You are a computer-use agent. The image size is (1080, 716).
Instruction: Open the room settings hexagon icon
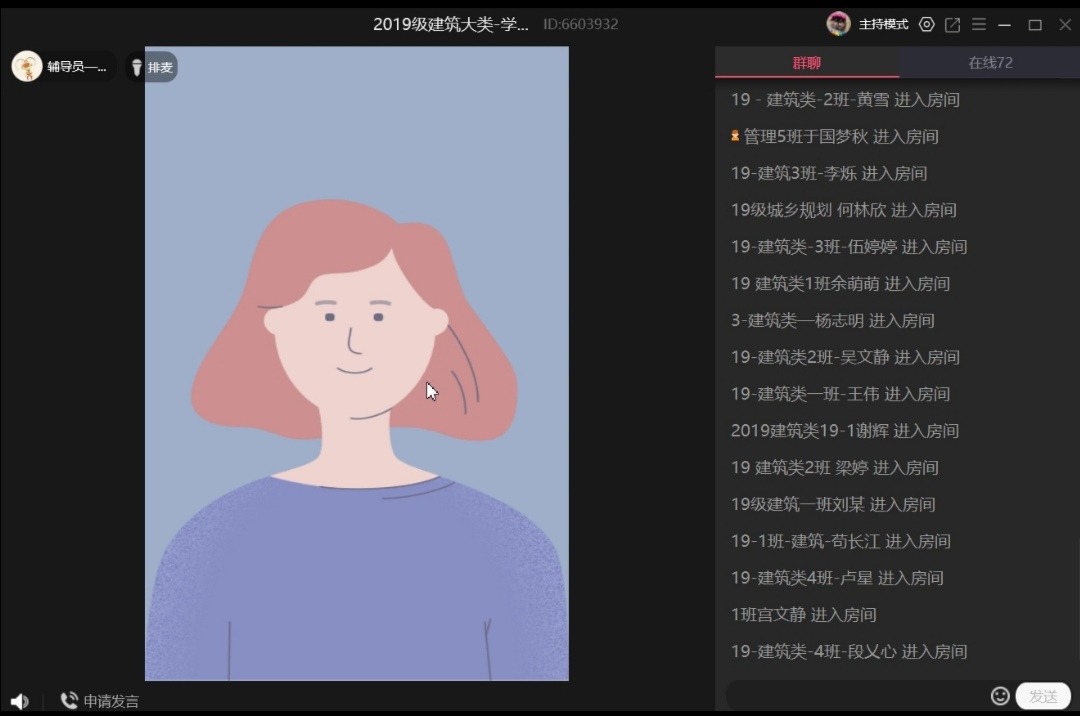point(927,25)
